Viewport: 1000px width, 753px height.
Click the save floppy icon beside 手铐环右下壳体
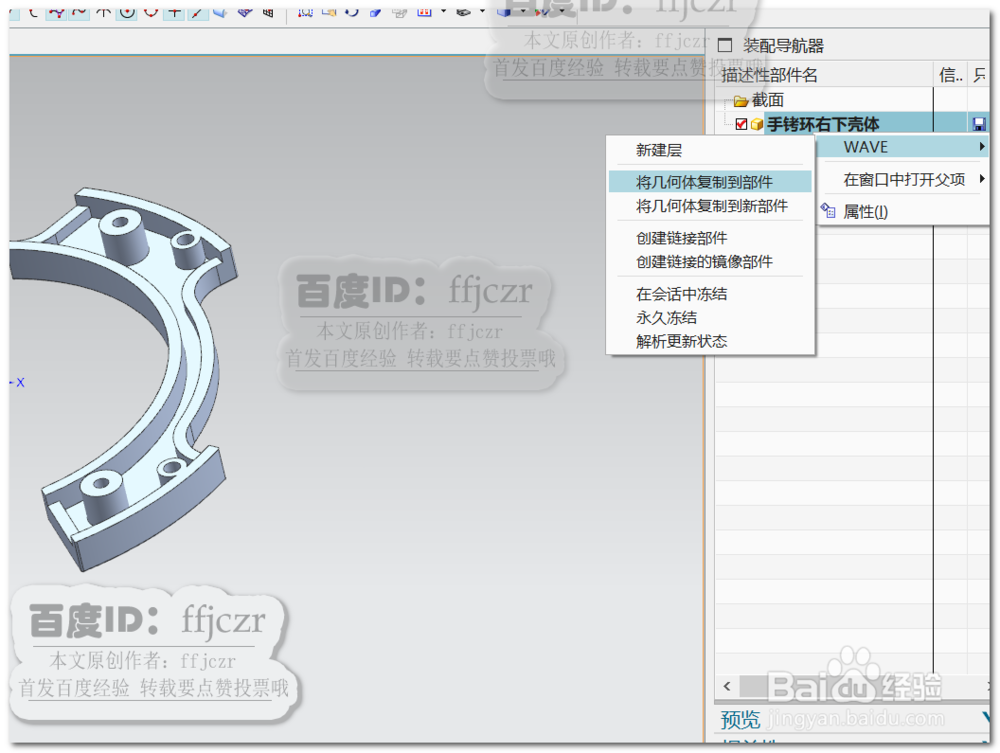tap(980, 124)
